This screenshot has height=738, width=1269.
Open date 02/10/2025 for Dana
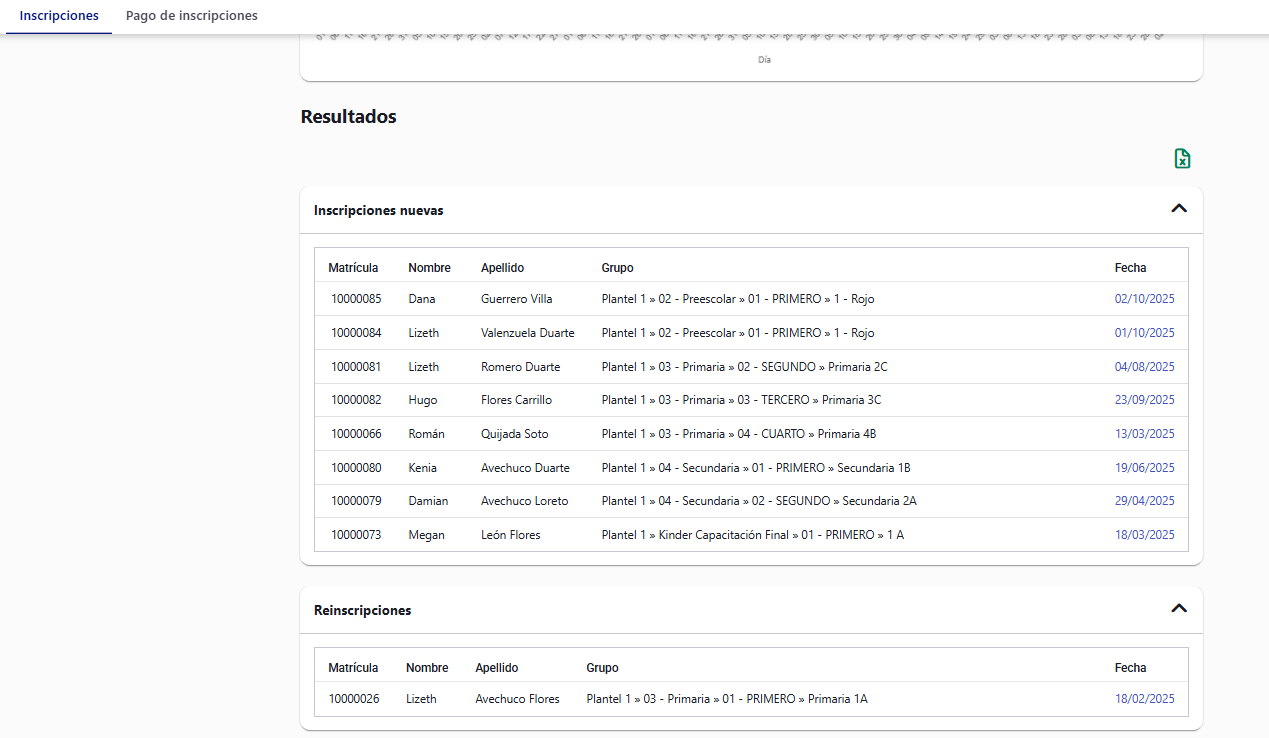click(x=1144, y=299)
